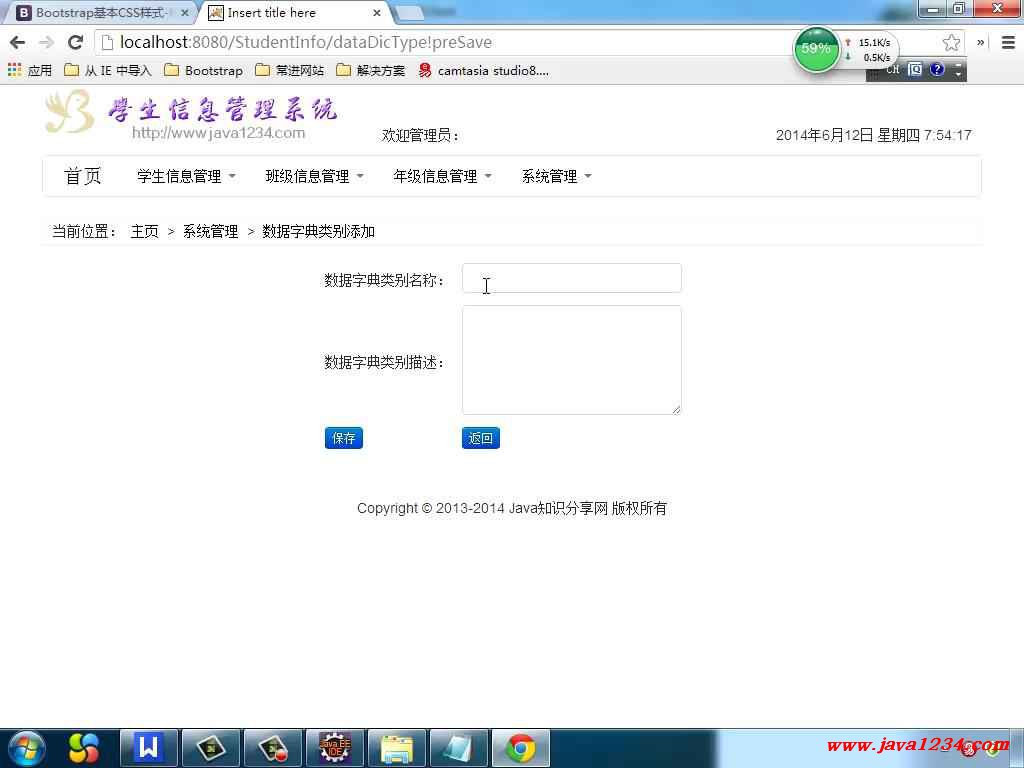Click the WPS Writer taskbar icon
The width and height of the screenshot is (1024, 768).
coord(149,747)
